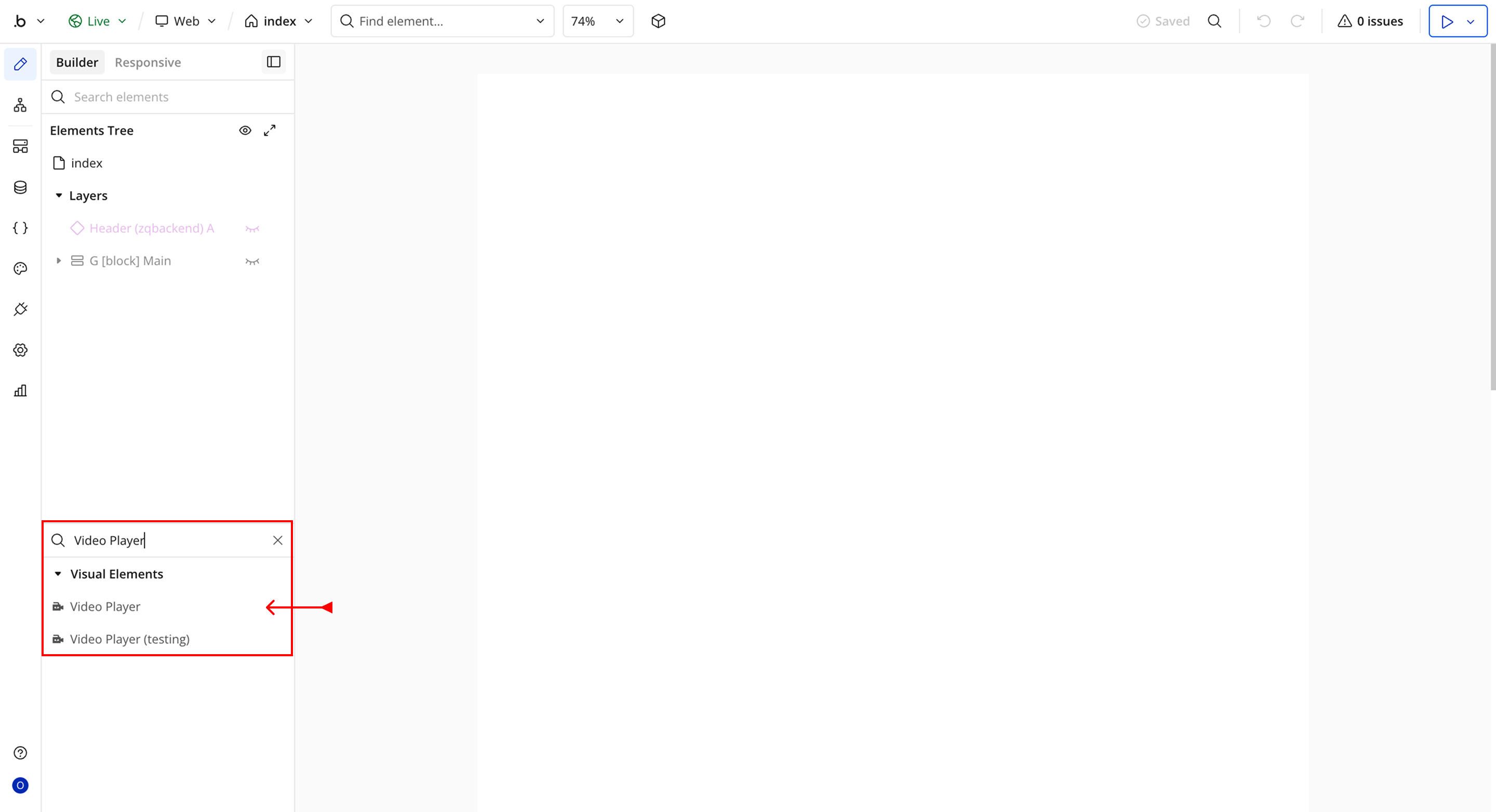
Task: Expand the G [block] Main tree item
Action: (x=59, y=261)
